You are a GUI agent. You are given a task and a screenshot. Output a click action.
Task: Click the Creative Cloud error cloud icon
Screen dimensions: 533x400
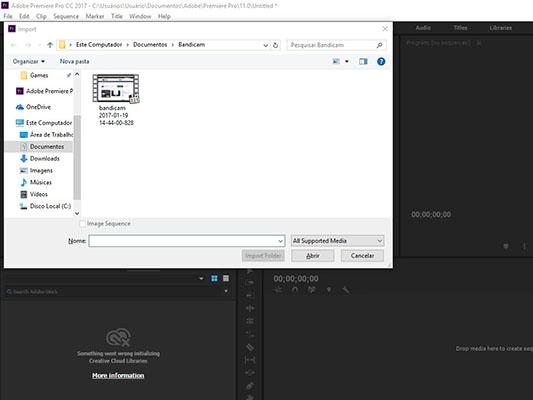pyautogui.click(x=118, y=337)
